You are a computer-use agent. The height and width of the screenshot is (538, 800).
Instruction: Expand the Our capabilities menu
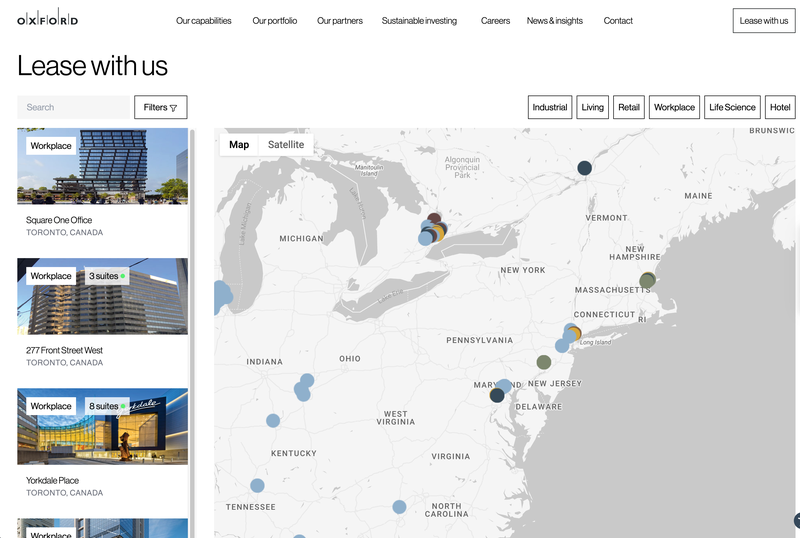point(203,20)
